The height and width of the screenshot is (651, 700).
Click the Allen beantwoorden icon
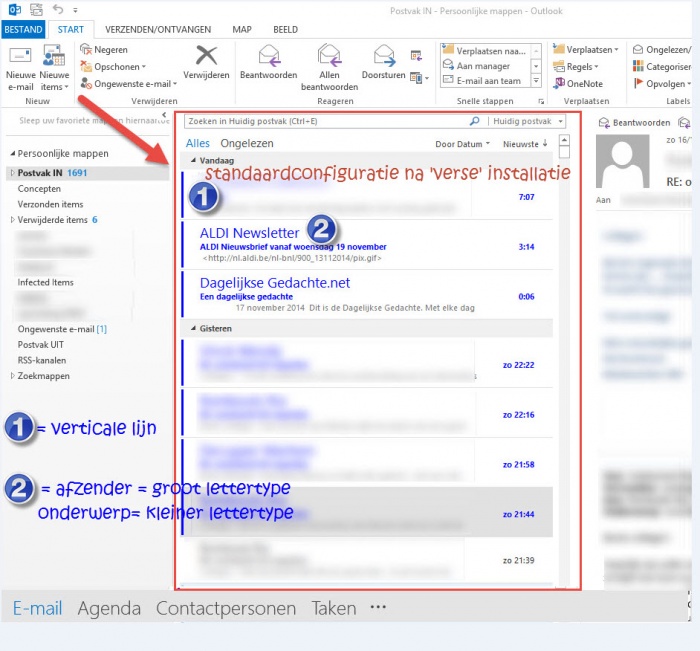329,56
